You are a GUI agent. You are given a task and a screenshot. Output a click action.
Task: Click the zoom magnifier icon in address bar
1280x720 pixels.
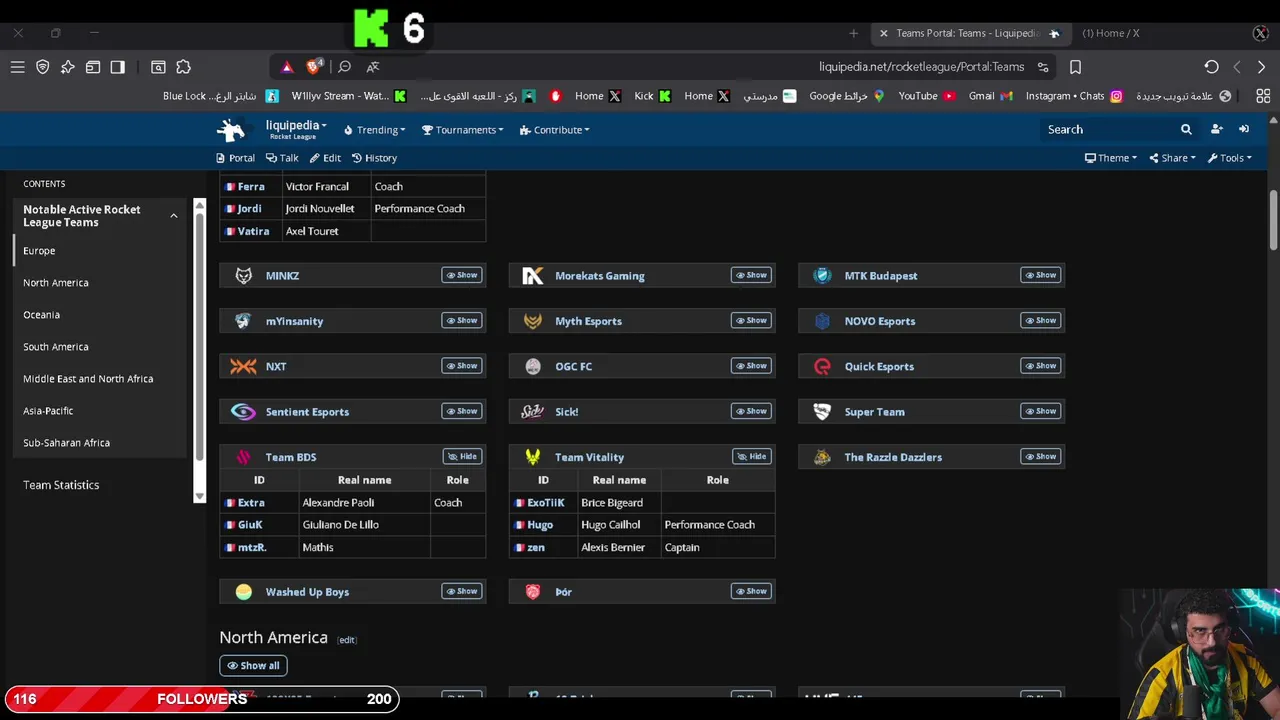[x=344, y=67]
